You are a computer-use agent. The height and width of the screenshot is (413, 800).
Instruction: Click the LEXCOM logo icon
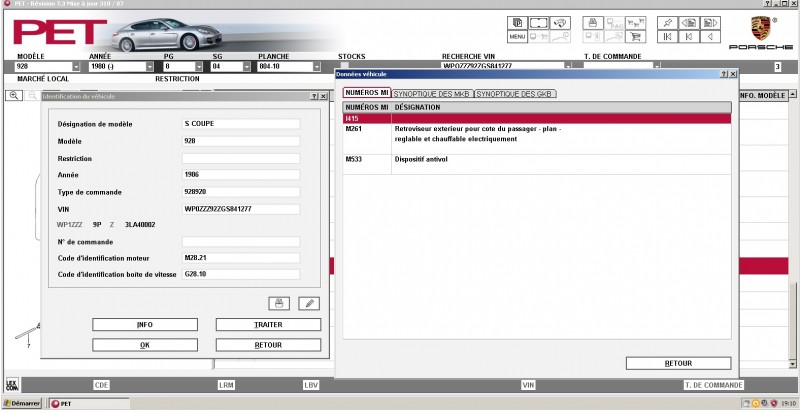point(12,384)
